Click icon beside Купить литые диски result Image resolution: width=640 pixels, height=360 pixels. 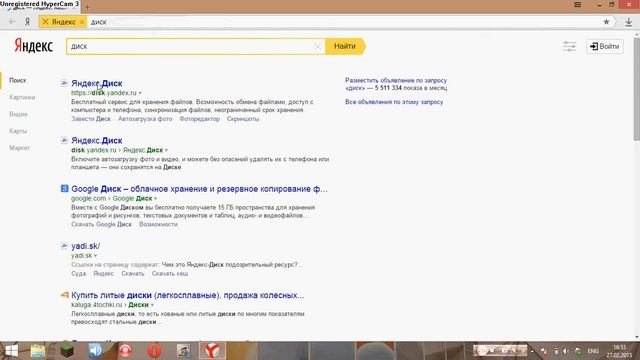pos(64,295)
